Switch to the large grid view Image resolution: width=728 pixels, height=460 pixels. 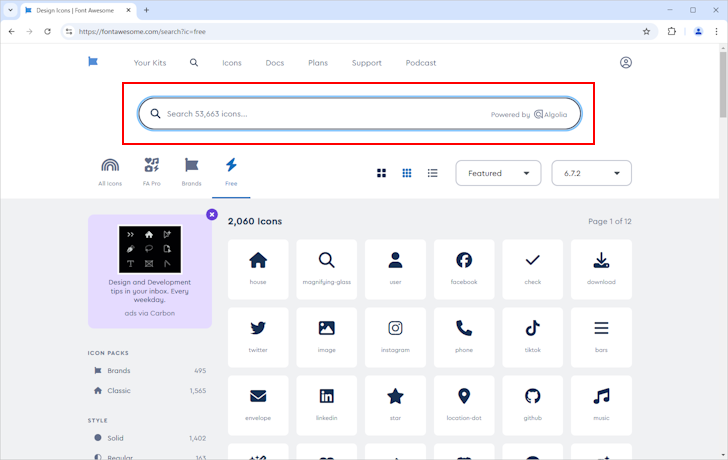[x=381, y=173]
